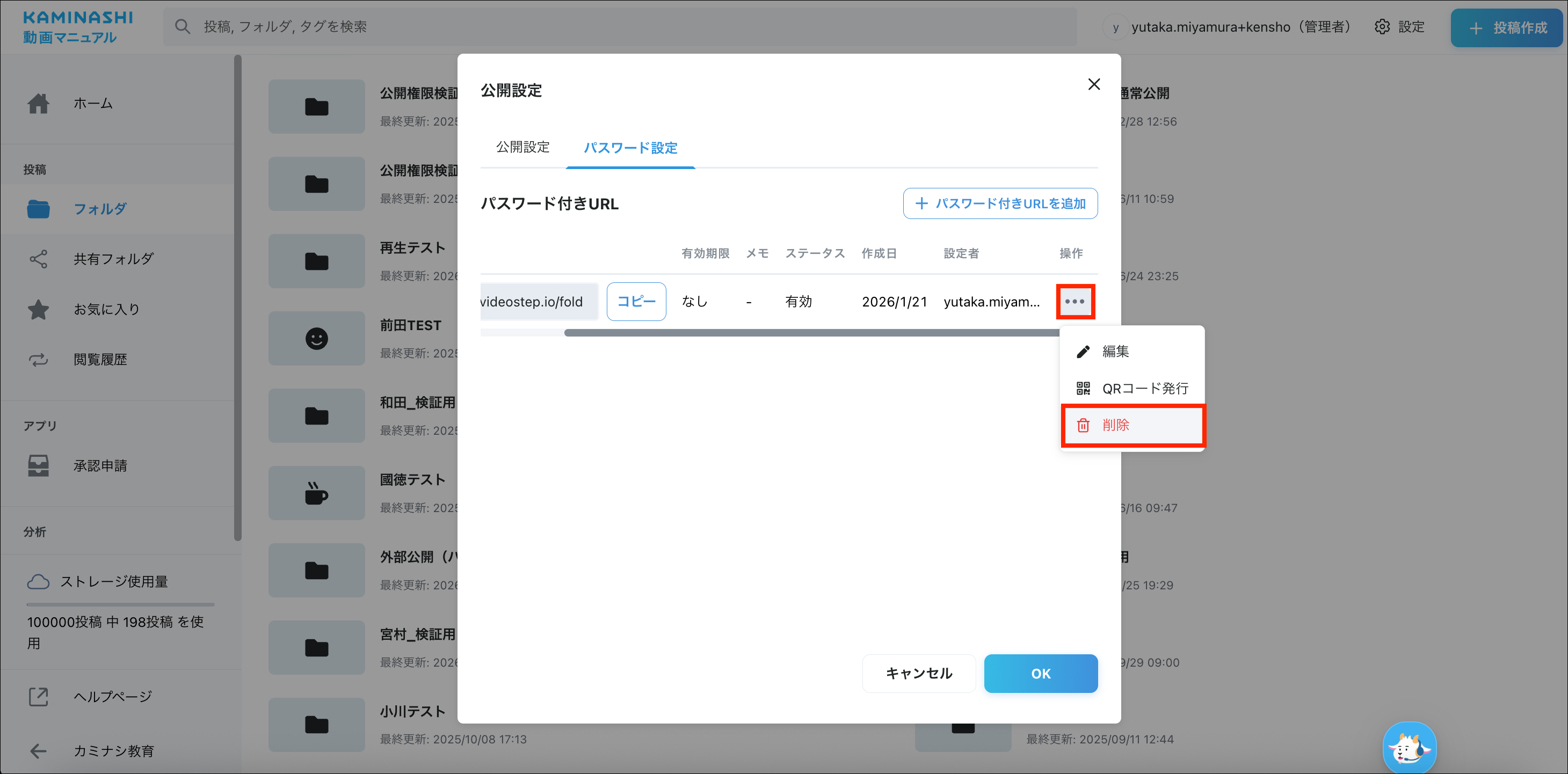Open ホーム via house icon in sidebar
Screen dimensions: 1568x774
(38, 104)
